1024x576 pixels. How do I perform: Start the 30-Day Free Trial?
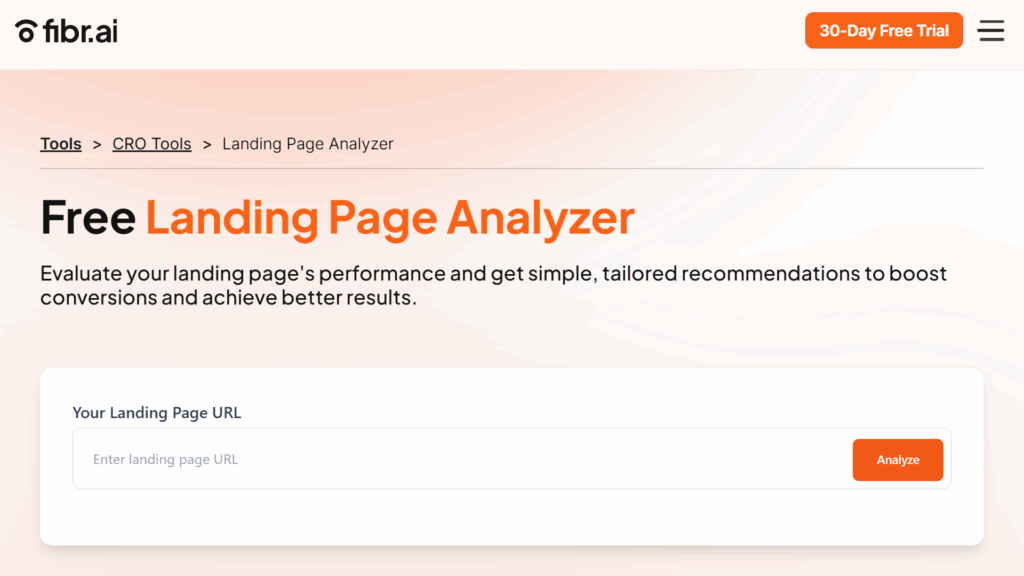[883, 31]
